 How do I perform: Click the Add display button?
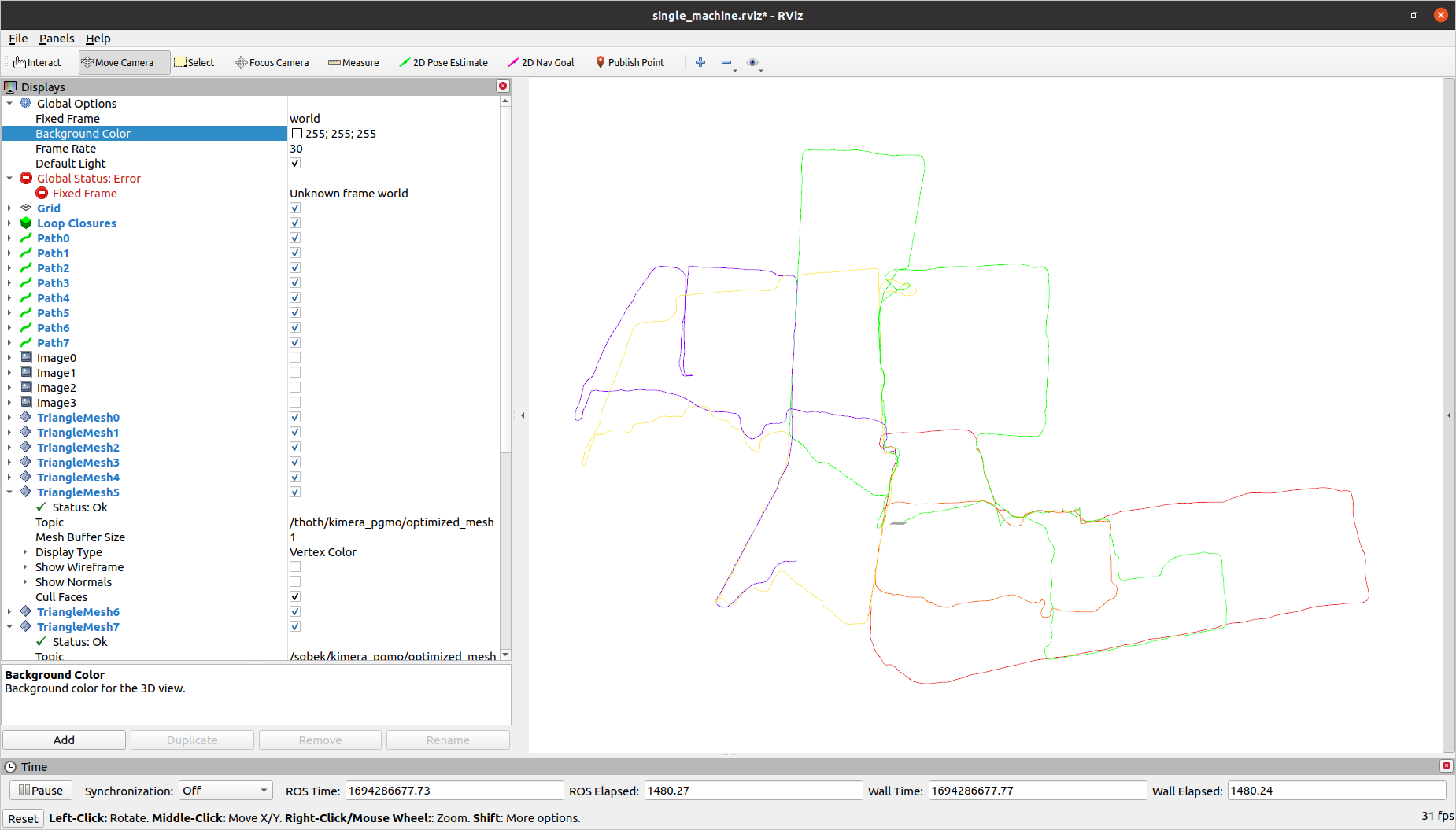coord(64,740)
